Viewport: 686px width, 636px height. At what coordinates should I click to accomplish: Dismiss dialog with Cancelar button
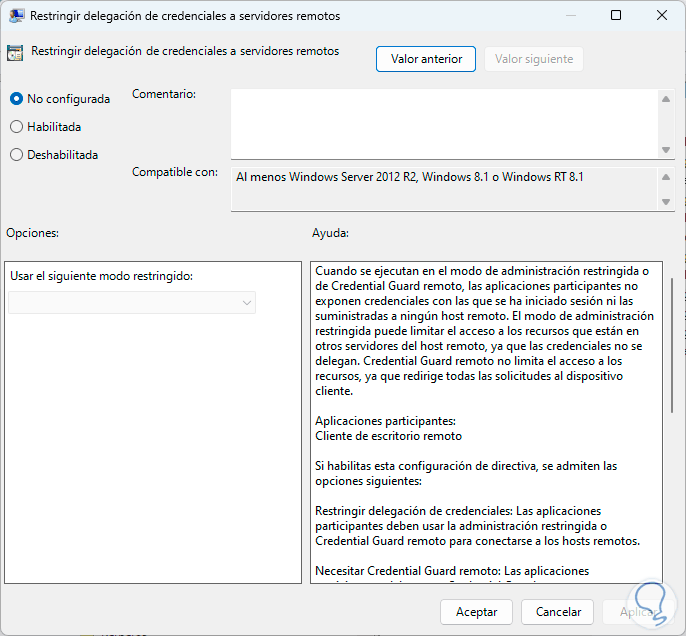(x=558, y=612)
